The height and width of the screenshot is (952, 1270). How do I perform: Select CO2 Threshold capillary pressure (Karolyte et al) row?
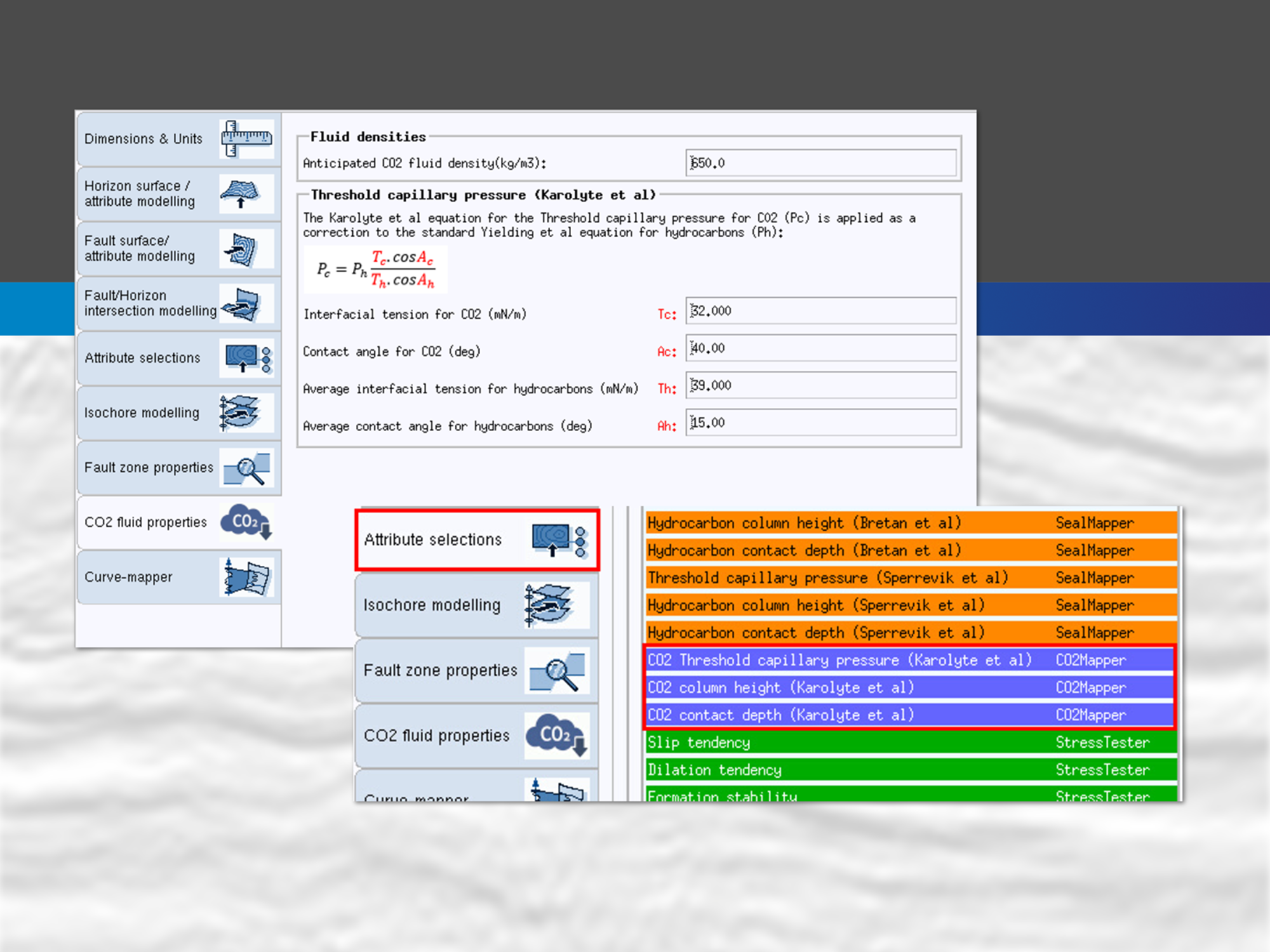pyautogui.click(x=911, y=660)
